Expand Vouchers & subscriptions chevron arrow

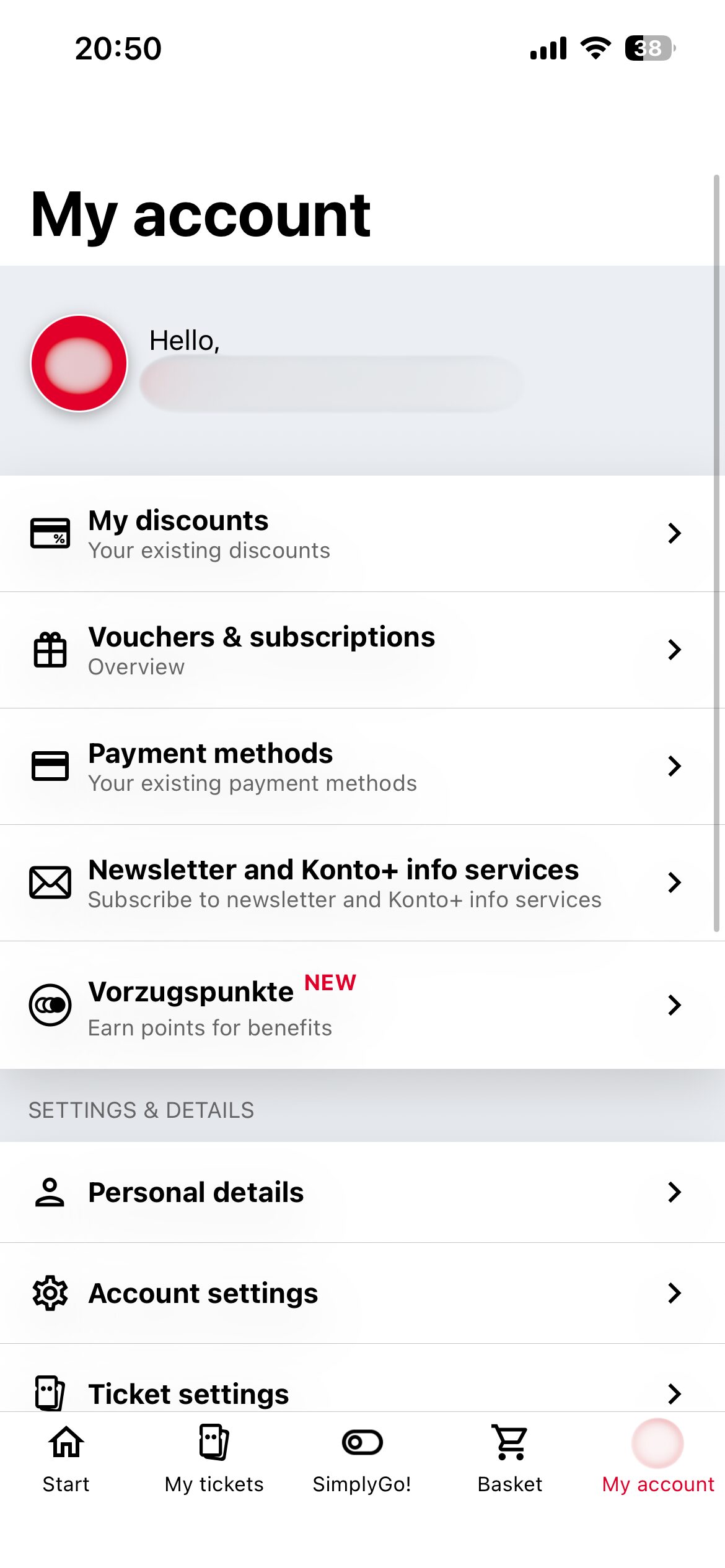675,650
